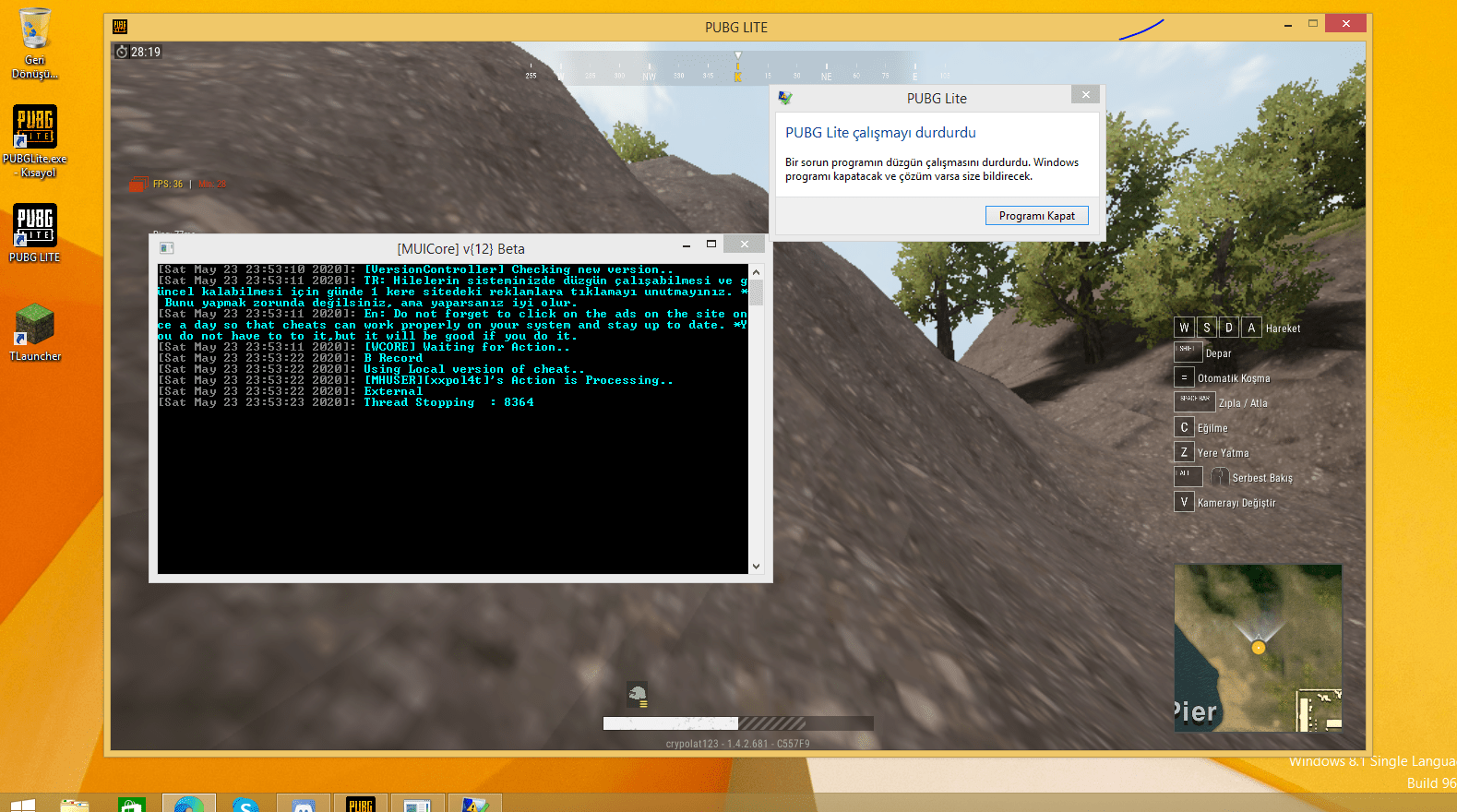
Task: Open the Recycle Bin desktop icon
Action: point(35,42)
